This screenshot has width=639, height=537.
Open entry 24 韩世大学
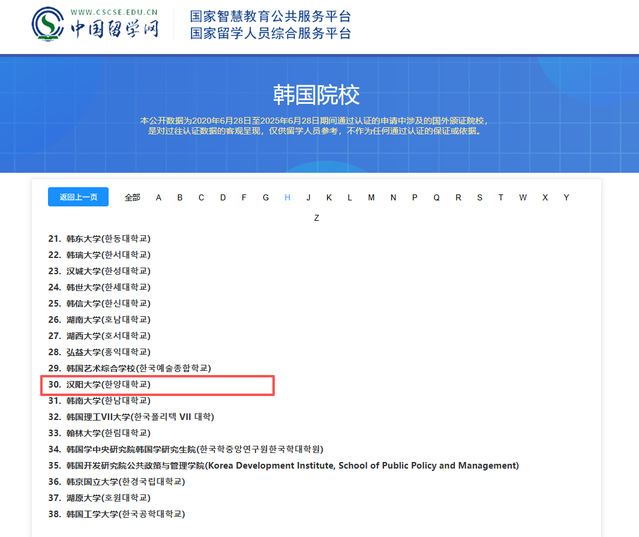pos(99,287)
